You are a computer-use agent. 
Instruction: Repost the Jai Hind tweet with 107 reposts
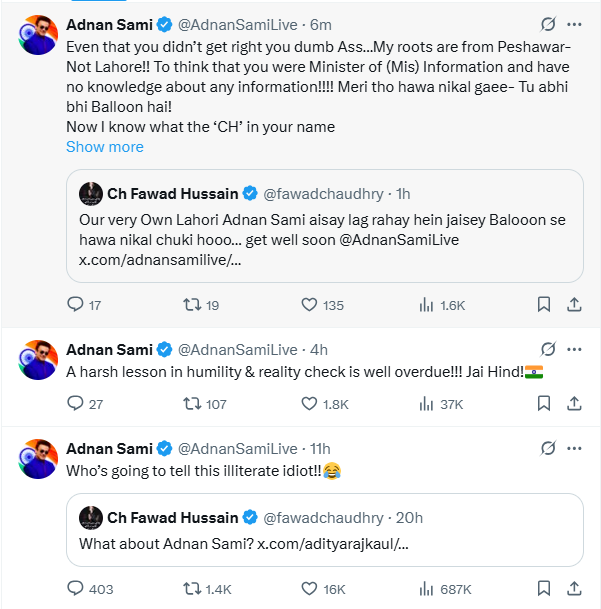(x=192, y=404)
